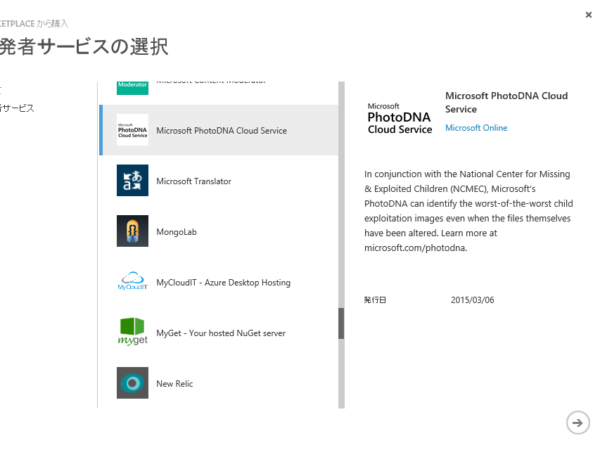Open the Microsoft Online publisher link

(x=476, y=128)
